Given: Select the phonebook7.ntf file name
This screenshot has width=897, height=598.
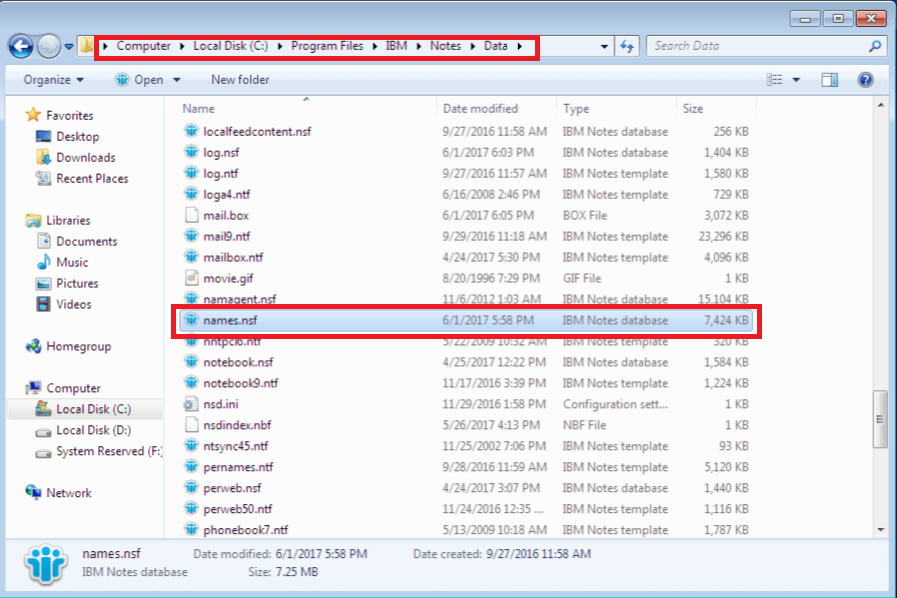Looking at the screenshot, I should [245, 530].
